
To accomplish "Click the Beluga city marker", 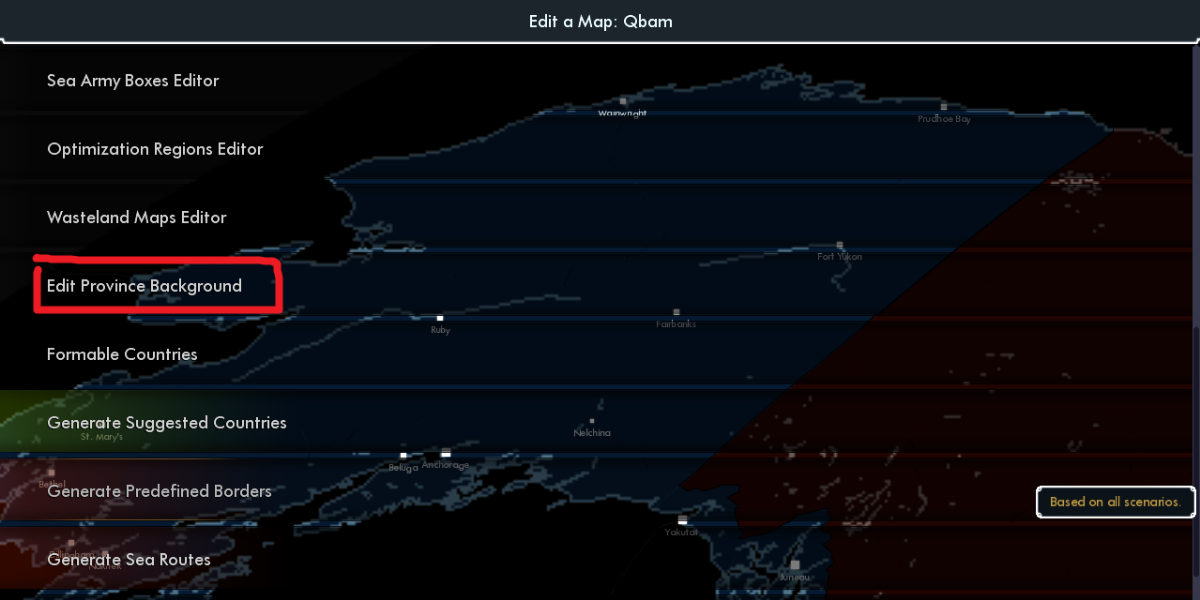I will (403, 455).
